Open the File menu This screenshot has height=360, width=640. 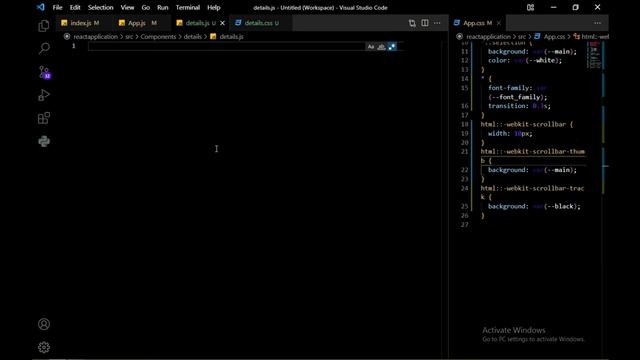(57, 7)
